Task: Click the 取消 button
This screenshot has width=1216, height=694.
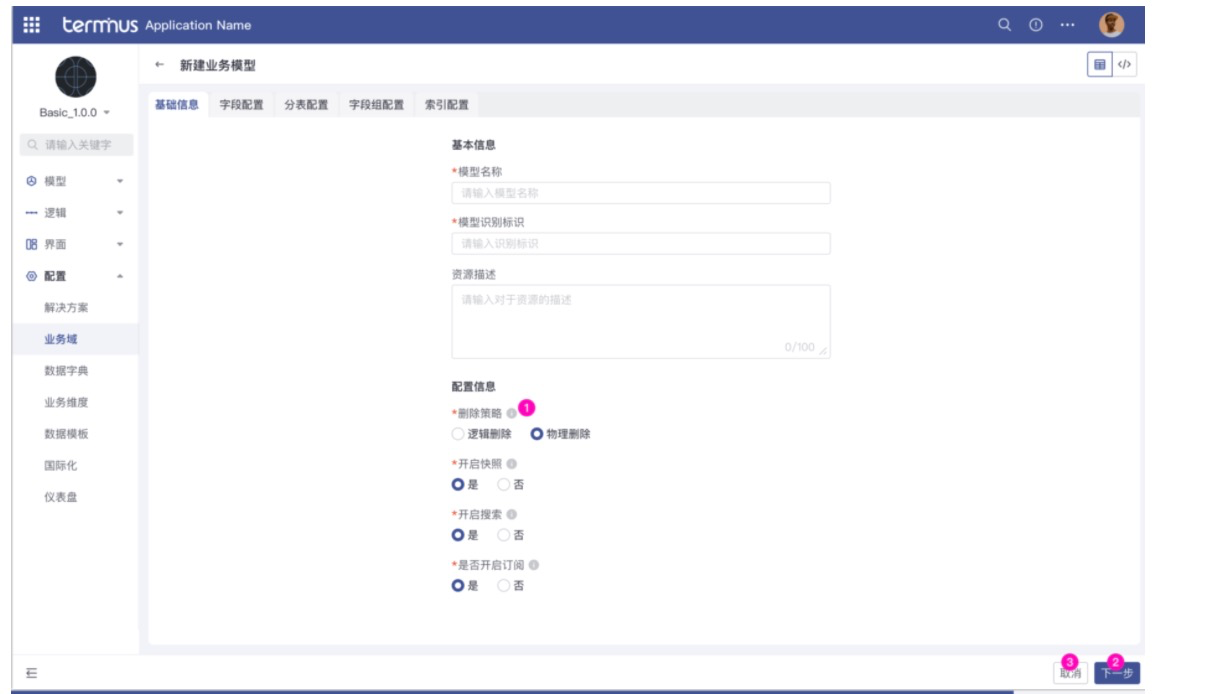Action: coord(1070,674)
